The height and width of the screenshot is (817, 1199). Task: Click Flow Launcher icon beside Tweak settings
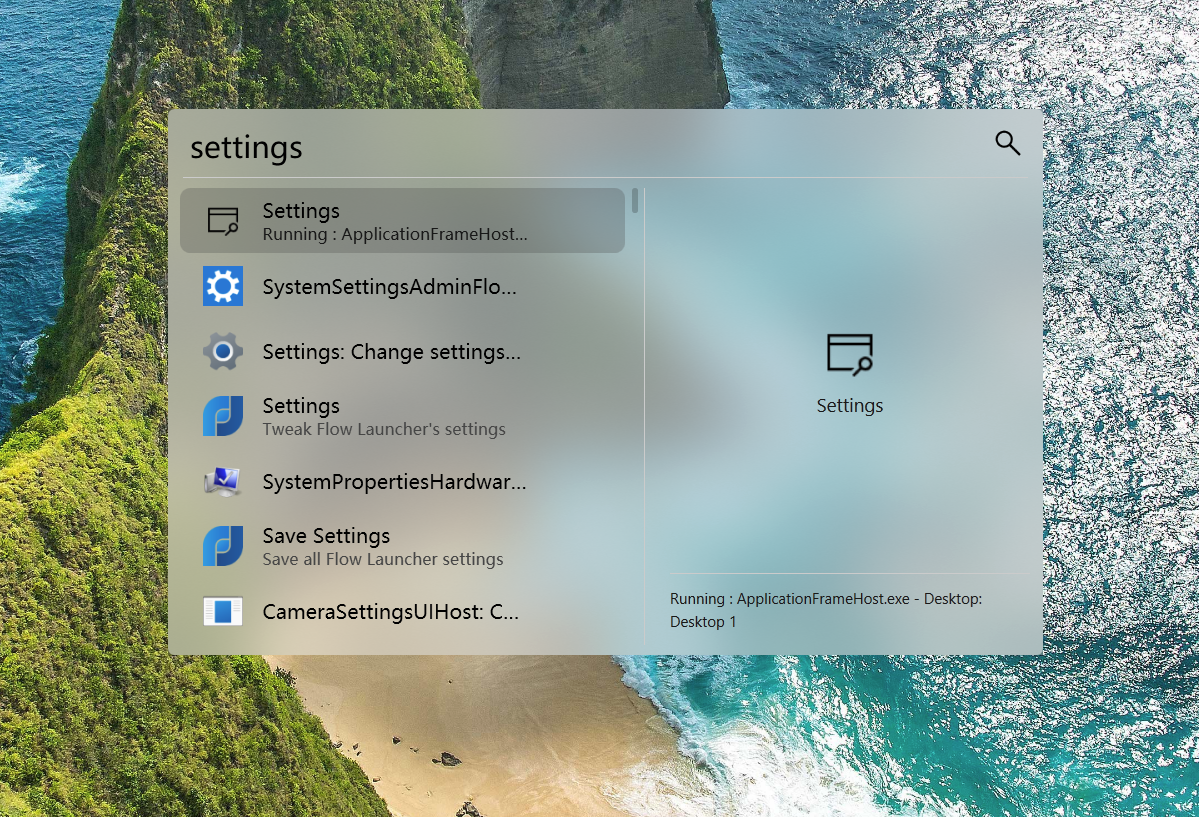[x=223, y=416]
